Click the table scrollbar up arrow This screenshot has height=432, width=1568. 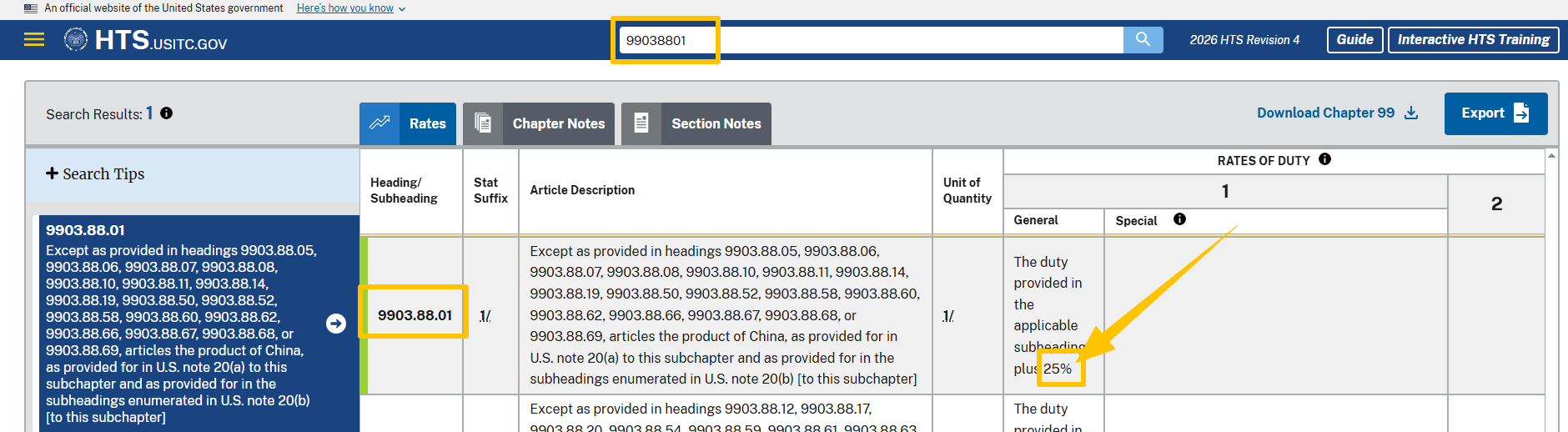click(1551, 156)
